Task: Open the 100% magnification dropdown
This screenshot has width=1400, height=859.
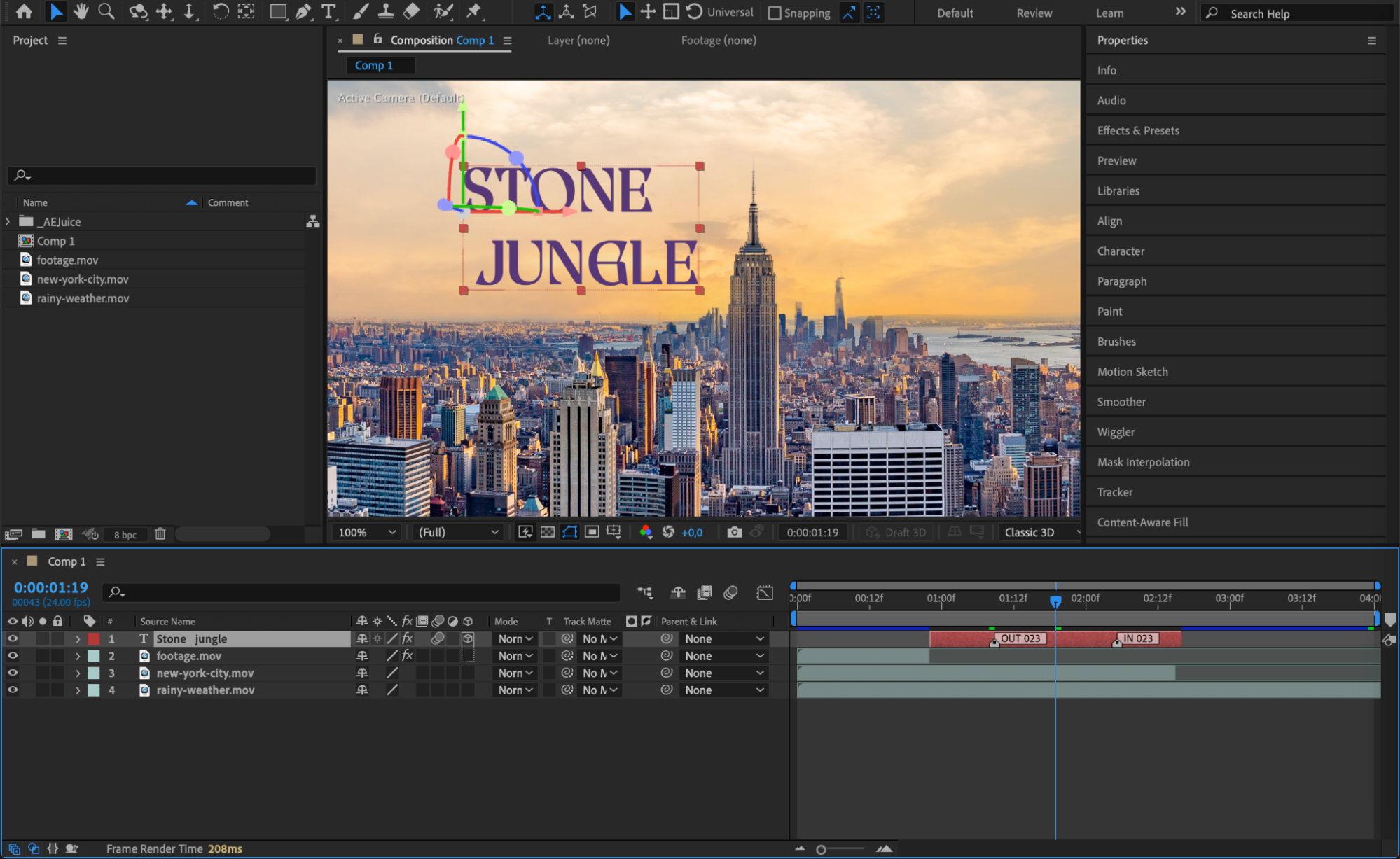Action: (x=367, y=532)
